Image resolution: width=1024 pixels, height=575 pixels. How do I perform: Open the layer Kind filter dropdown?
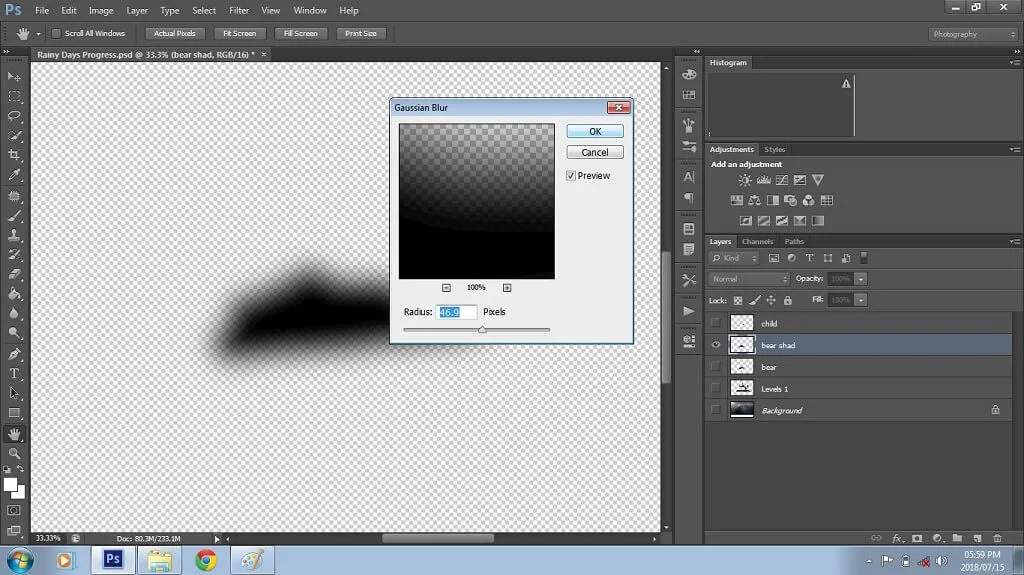[734, 258]
